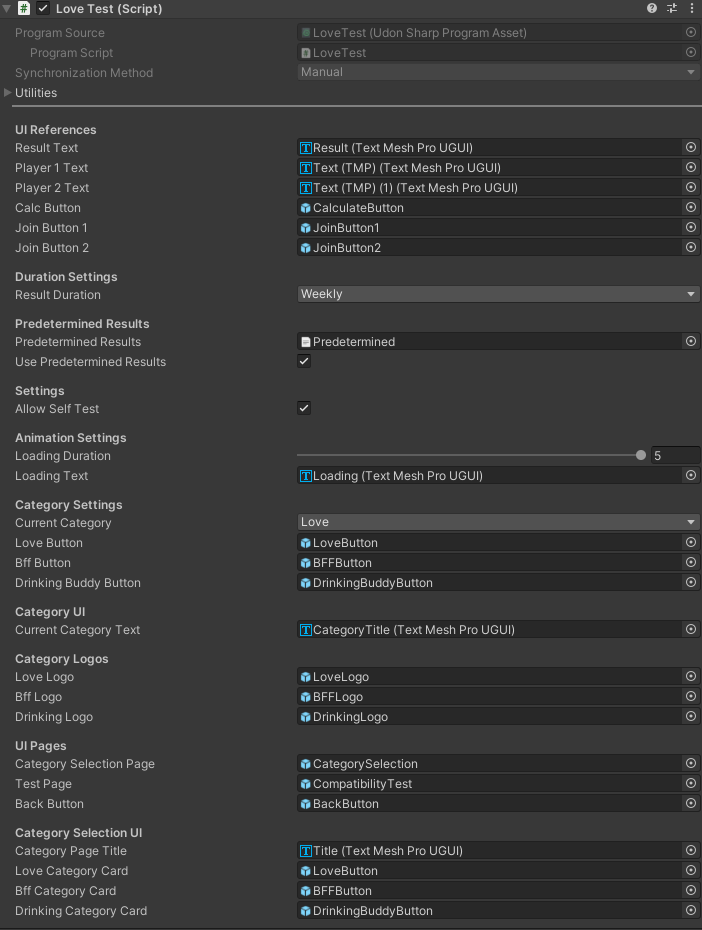The image size is (702, 930).
Task: Open object picker for Predetermined Results
Action: point(690,342)
